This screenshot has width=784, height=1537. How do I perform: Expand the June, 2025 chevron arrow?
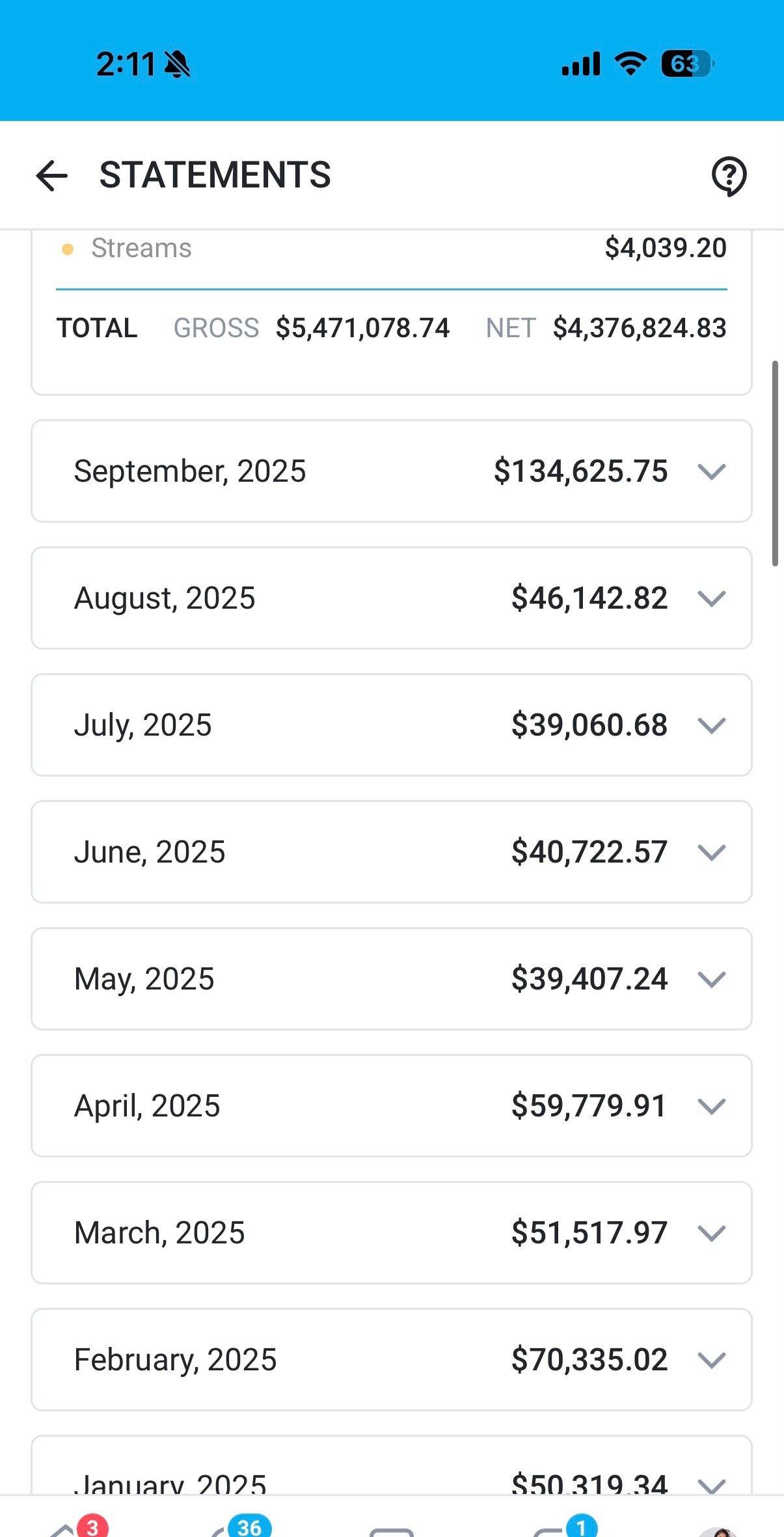[711, 852]
